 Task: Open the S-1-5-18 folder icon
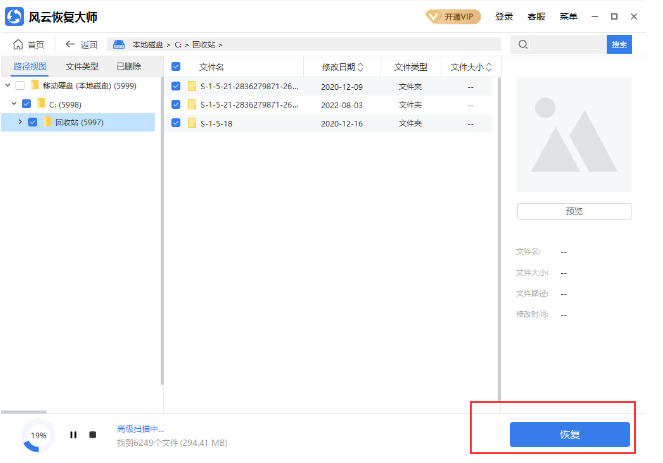[x=192, y=122]
